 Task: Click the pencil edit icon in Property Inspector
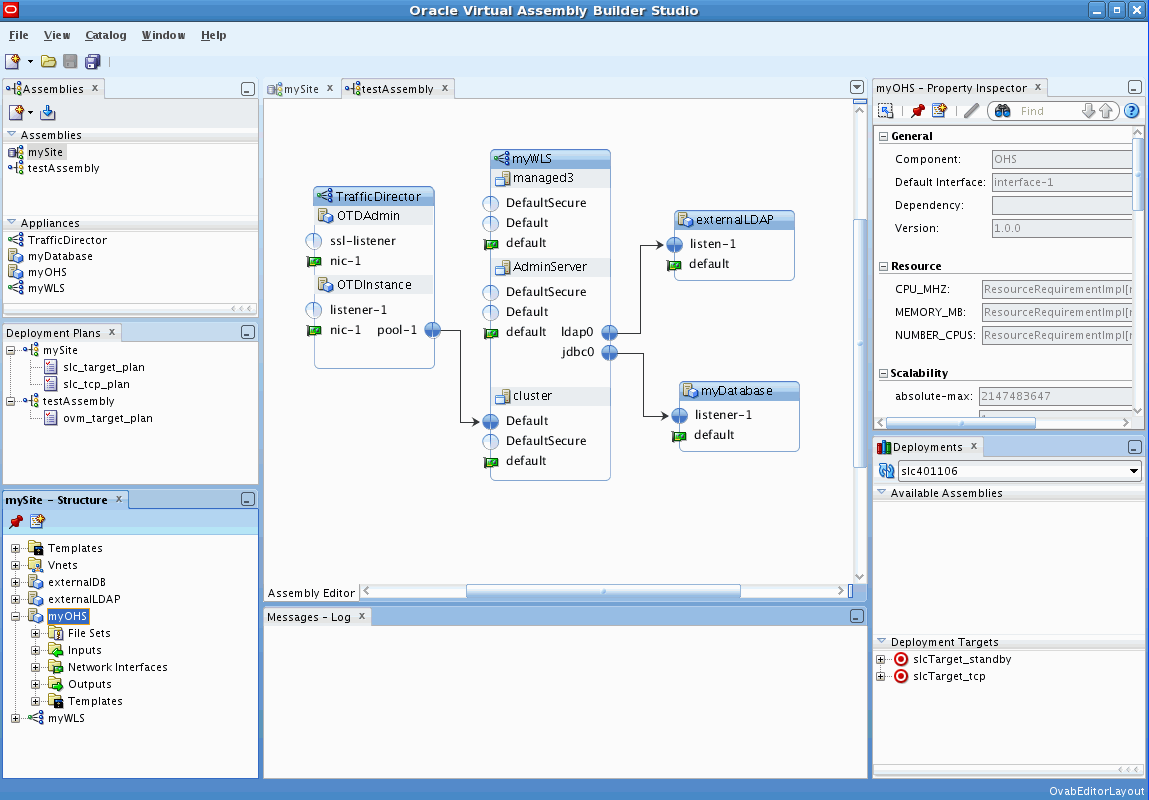click(x=971, y=111)
